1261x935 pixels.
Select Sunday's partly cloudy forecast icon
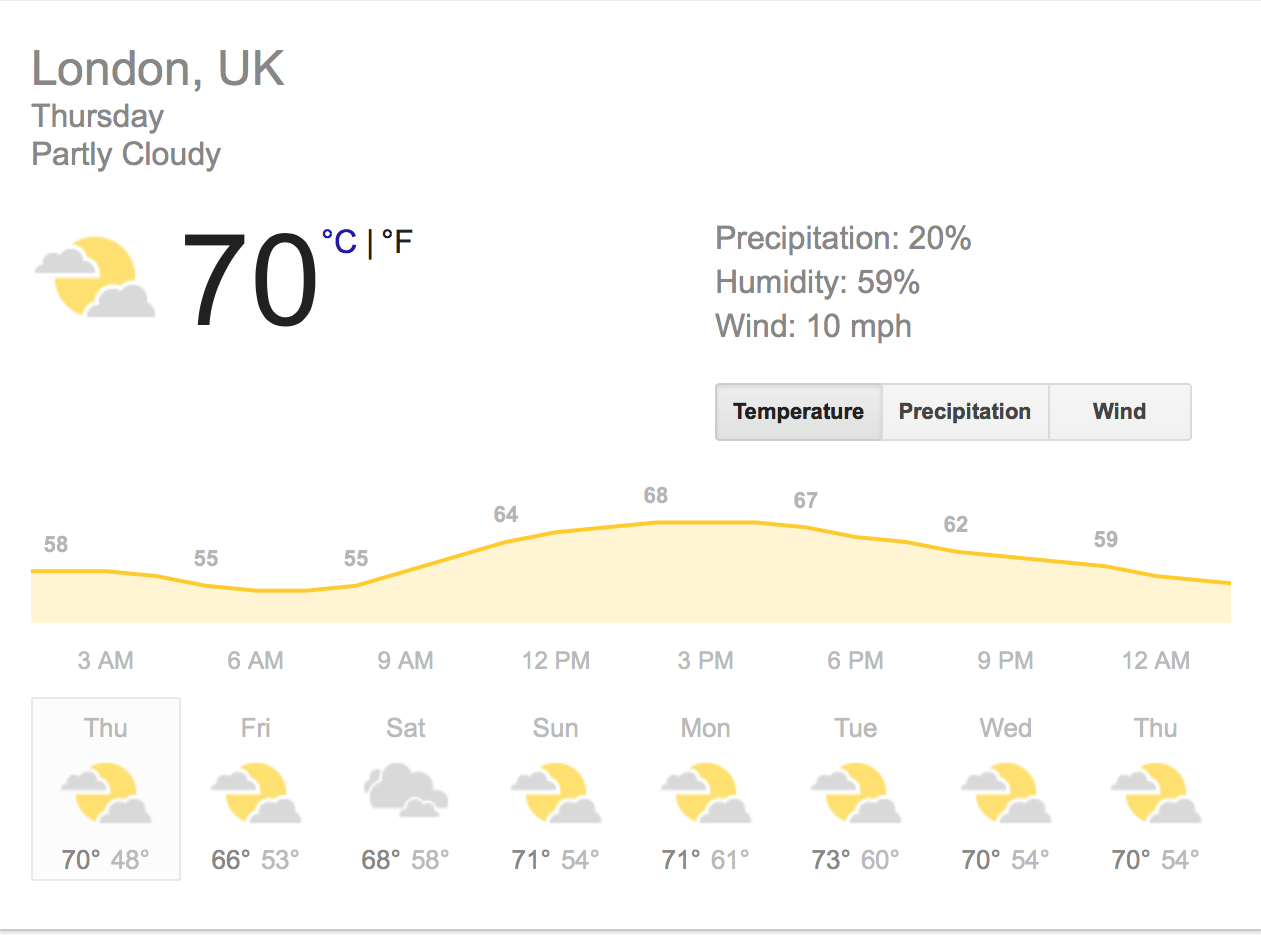pos(556,792)
